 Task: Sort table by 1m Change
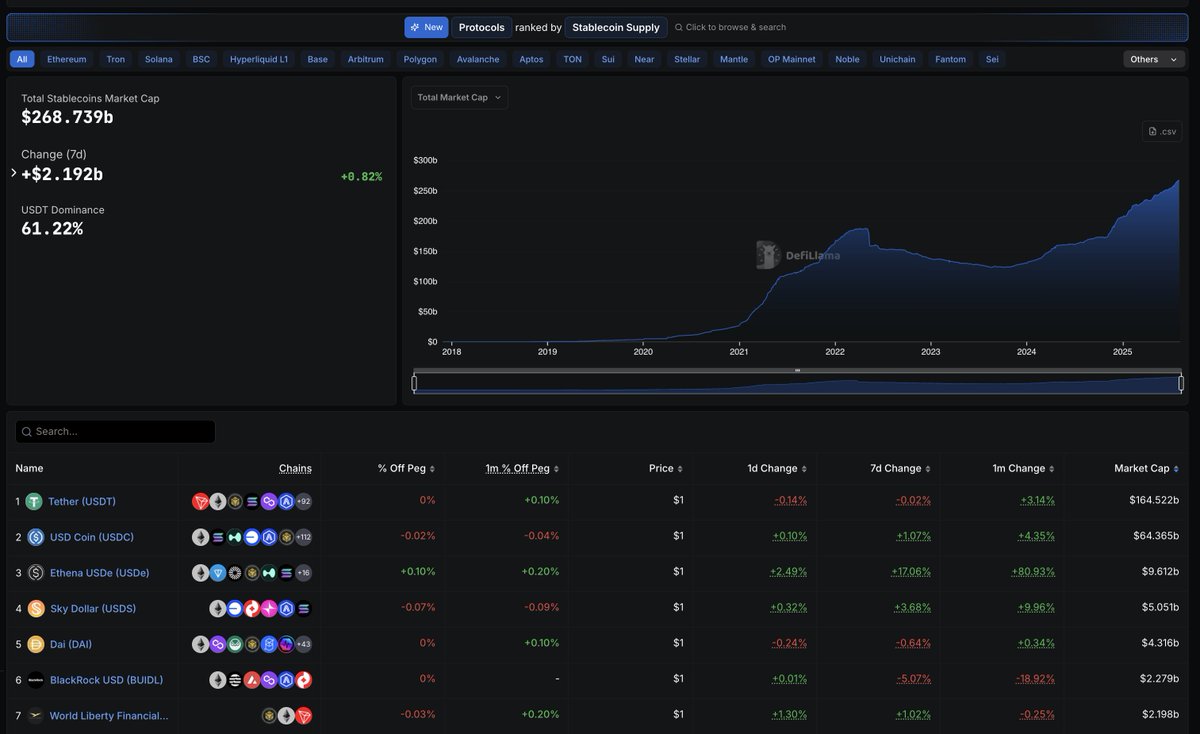1024,468
